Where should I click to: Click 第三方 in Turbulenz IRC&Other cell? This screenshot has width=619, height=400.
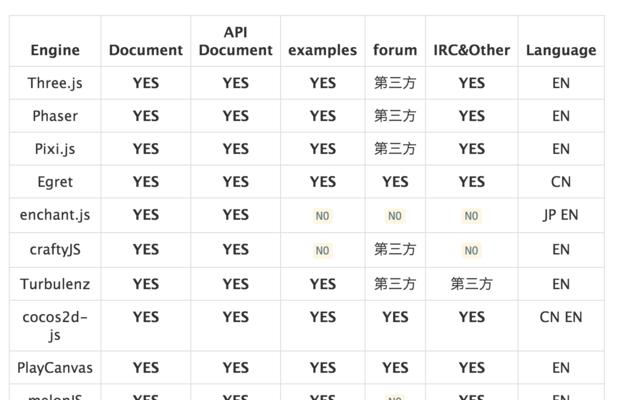pyautogui.click(x=472, y=284)
